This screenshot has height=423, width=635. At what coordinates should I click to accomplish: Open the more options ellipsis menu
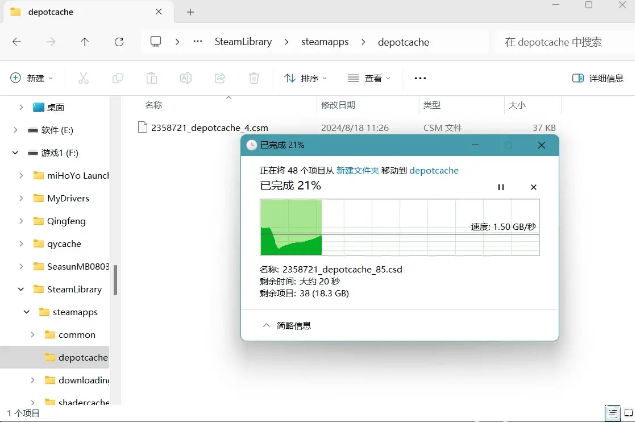[420, 78]
